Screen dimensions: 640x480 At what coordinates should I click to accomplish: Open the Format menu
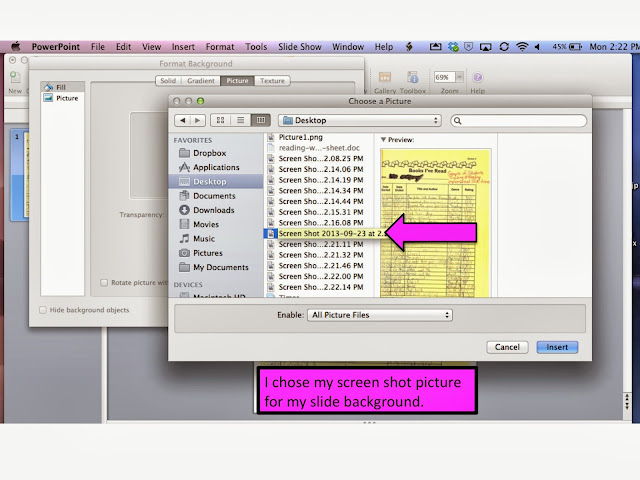tap(220, 47)
